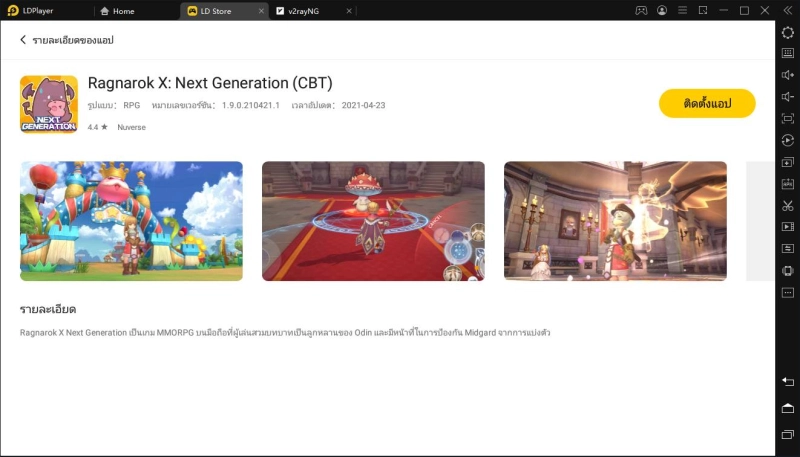Click the 4.4 star rating
The image size is (800, 457).
(97, 128)
